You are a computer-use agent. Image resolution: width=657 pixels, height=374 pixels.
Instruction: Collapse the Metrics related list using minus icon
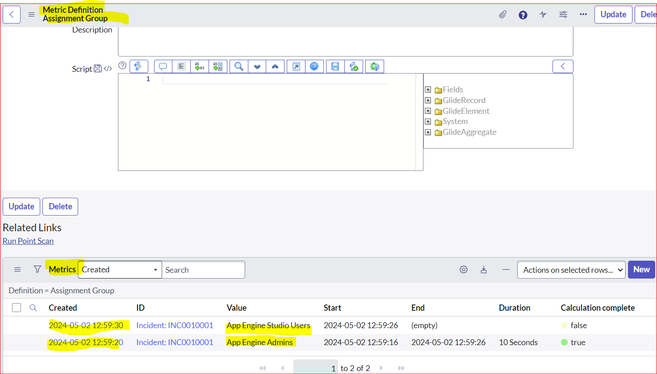pyautogui.click(x=506, y=270)
